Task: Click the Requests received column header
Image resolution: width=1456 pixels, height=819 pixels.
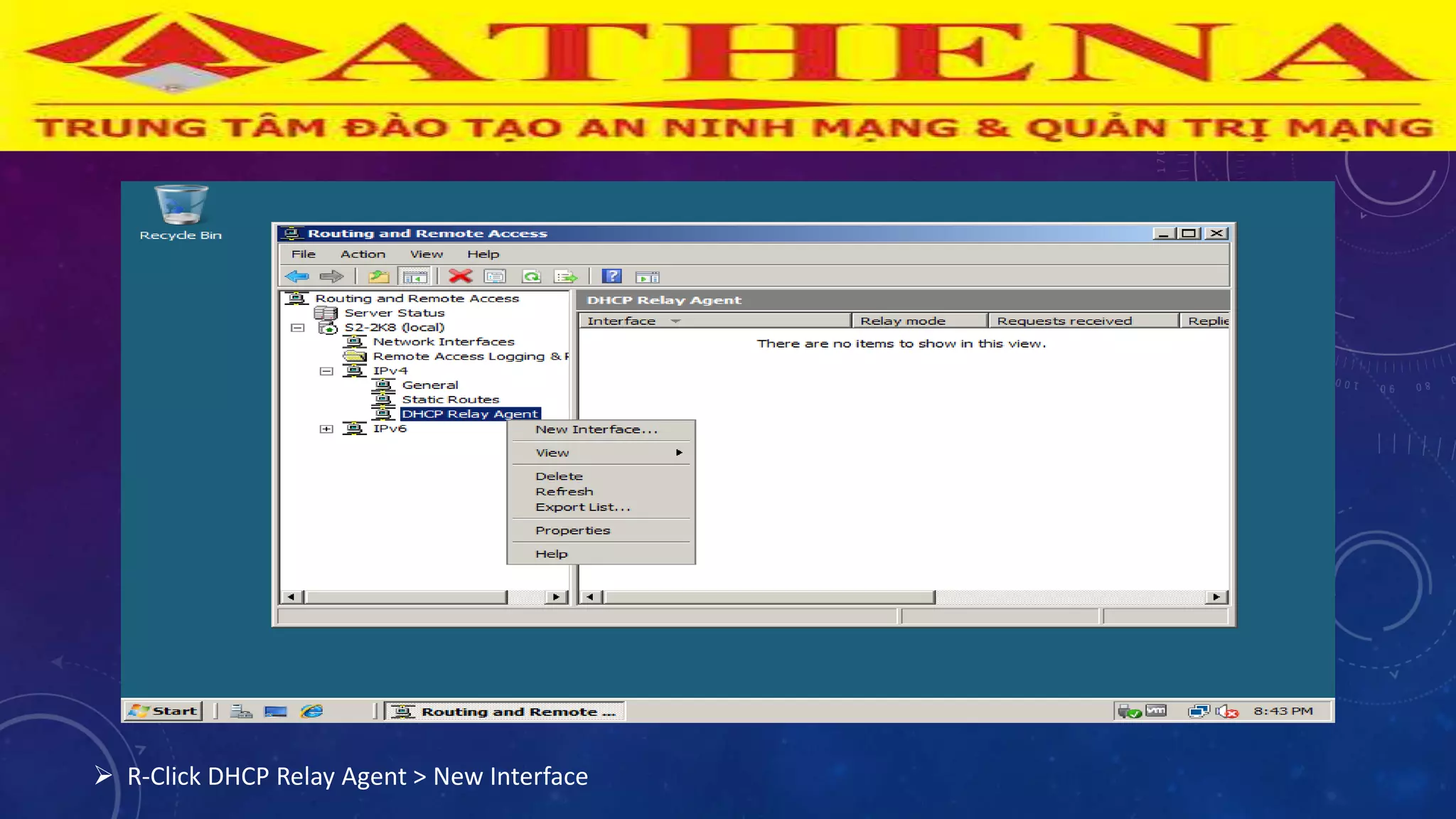Action: (1084, 321)
